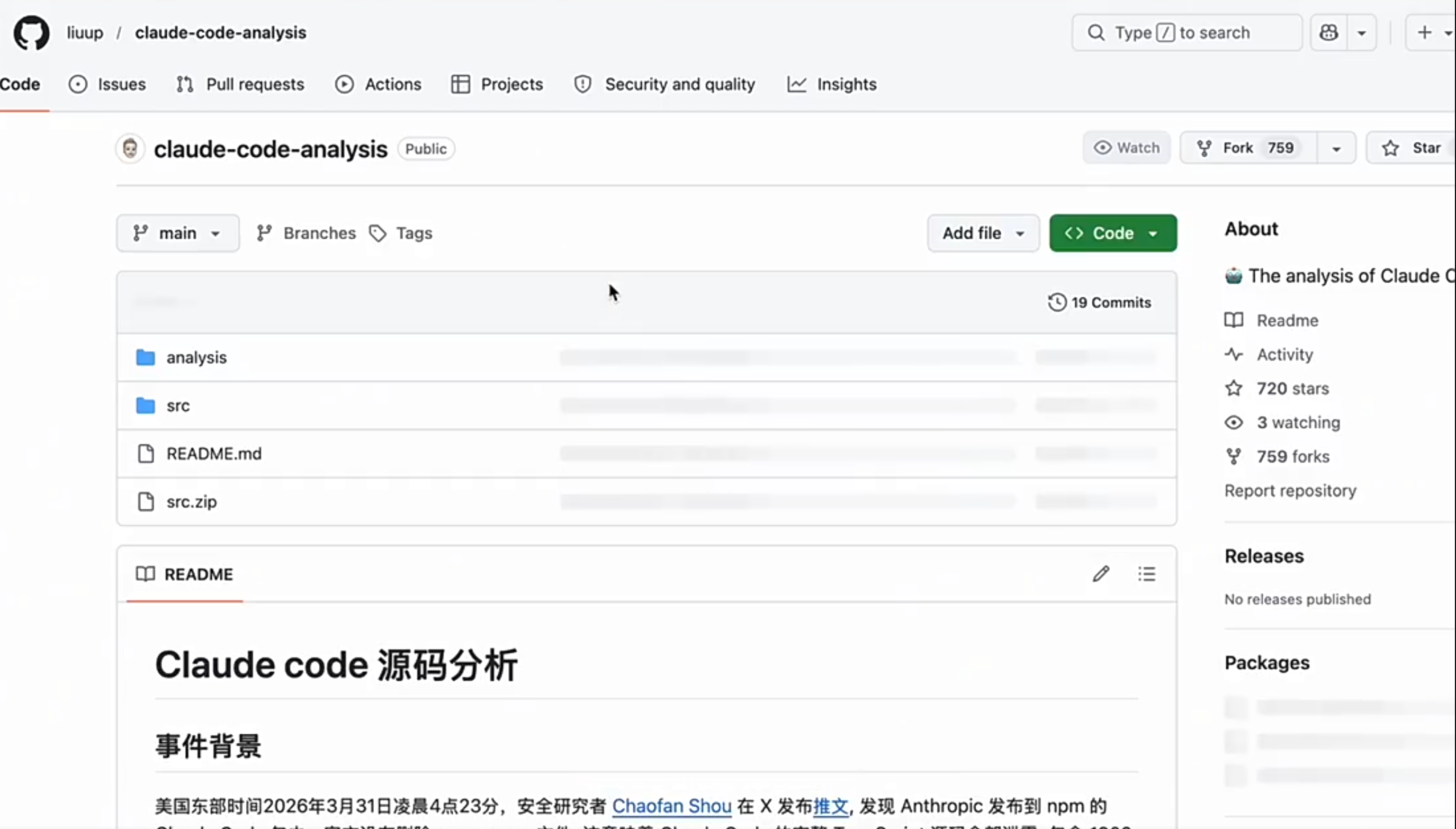The width and height of the screenshot is (1456, 829).
Task: Click the Public visibility badge
Action: [x=426, y=149]
